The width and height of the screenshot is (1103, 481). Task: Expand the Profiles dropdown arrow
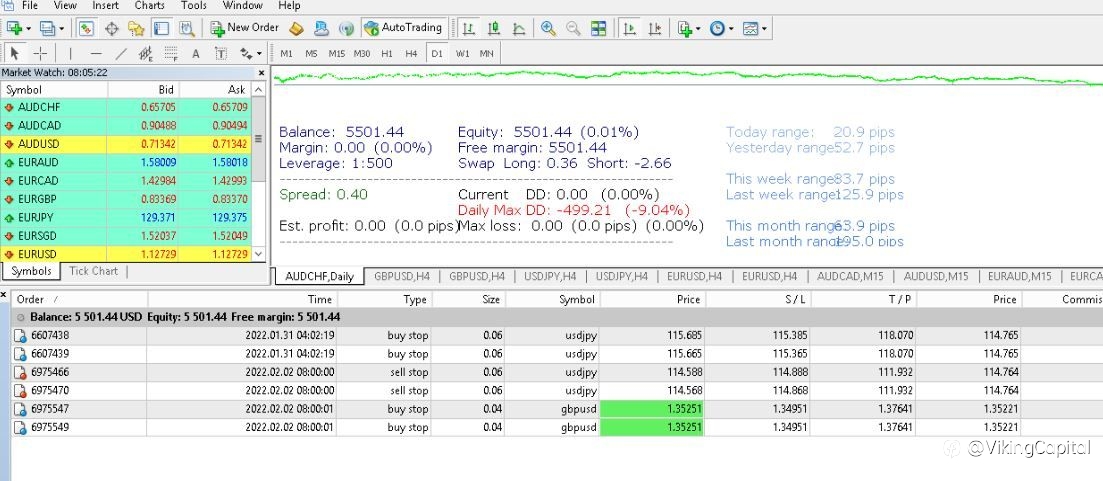click(61, 29)
